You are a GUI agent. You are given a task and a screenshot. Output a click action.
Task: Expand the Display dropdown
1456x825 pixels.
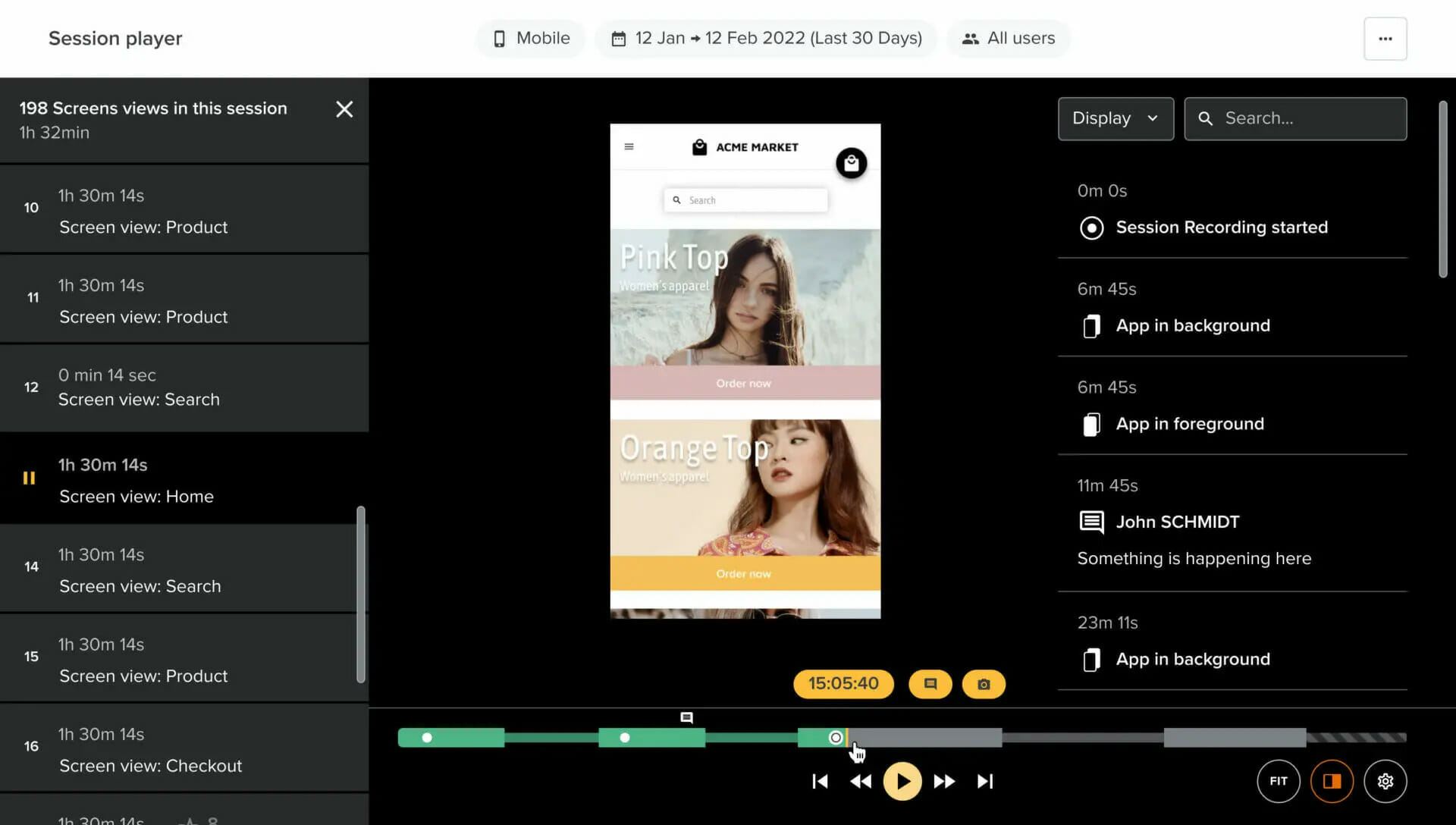pos(1116,118)
